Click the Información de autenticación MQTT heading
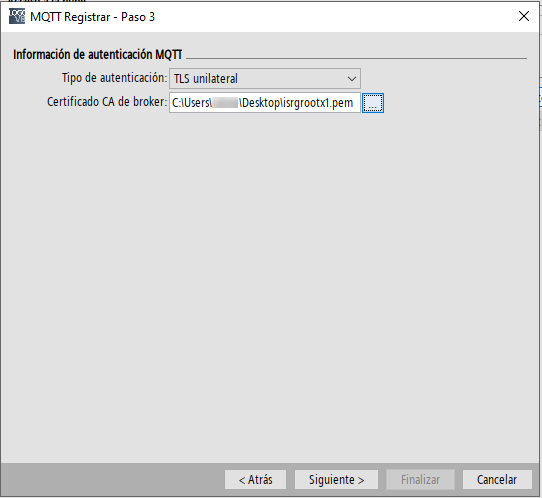542x498 pixels. coord(97,55)
